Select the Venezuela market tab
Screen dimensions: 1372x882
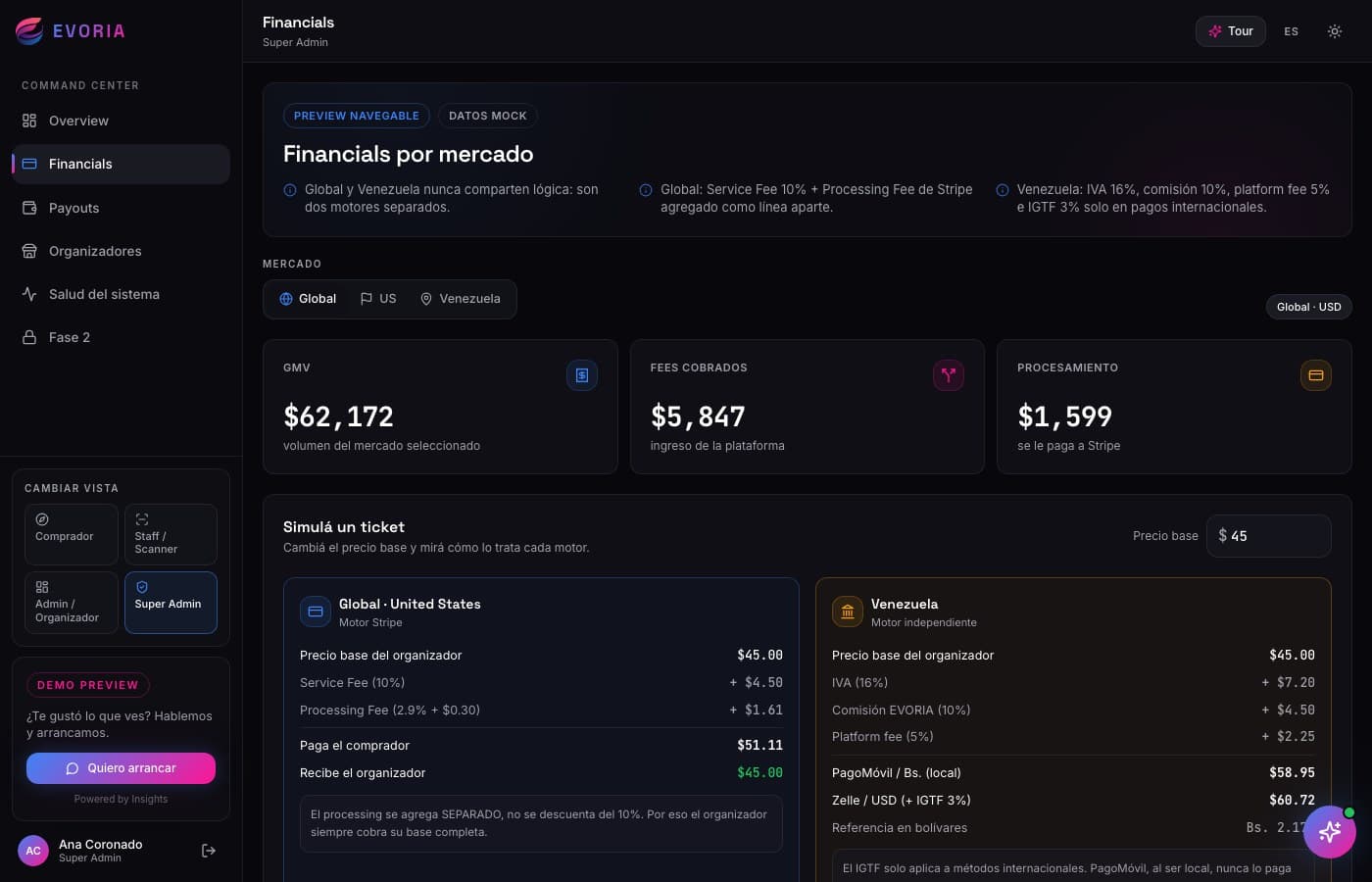[x=461, y=299]
